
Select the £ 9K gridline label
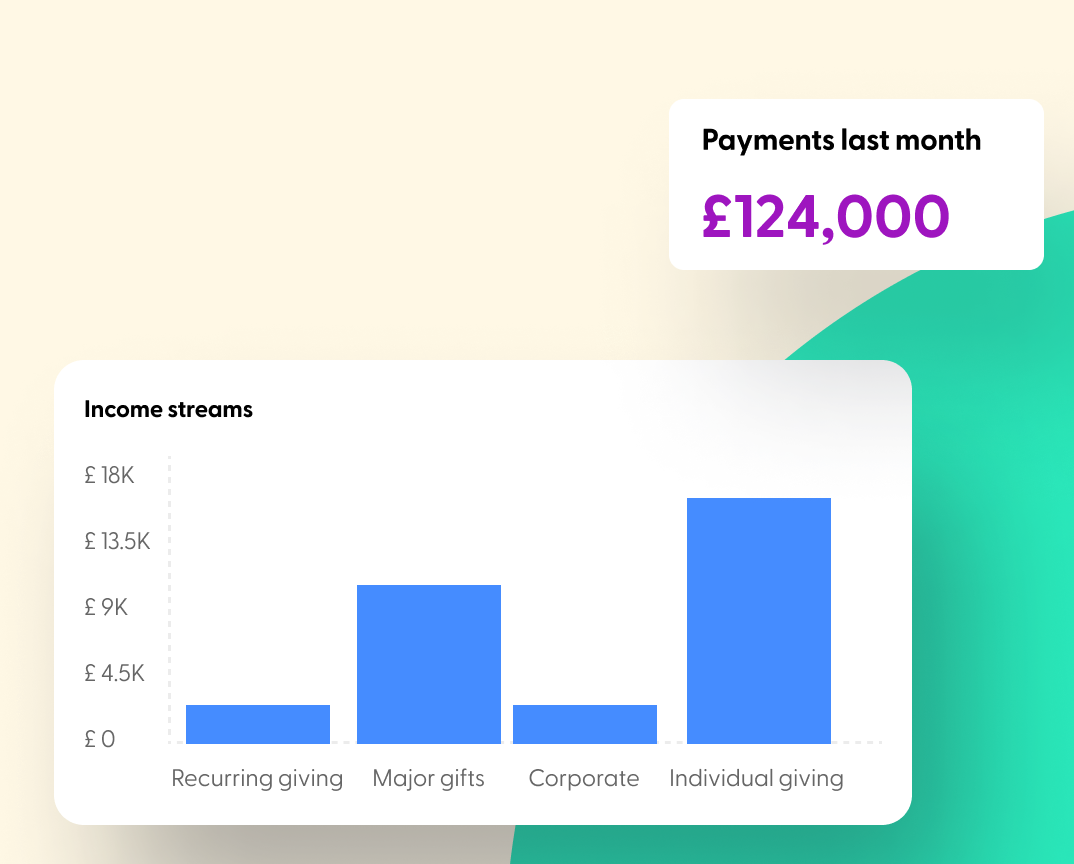pos(106,607)
